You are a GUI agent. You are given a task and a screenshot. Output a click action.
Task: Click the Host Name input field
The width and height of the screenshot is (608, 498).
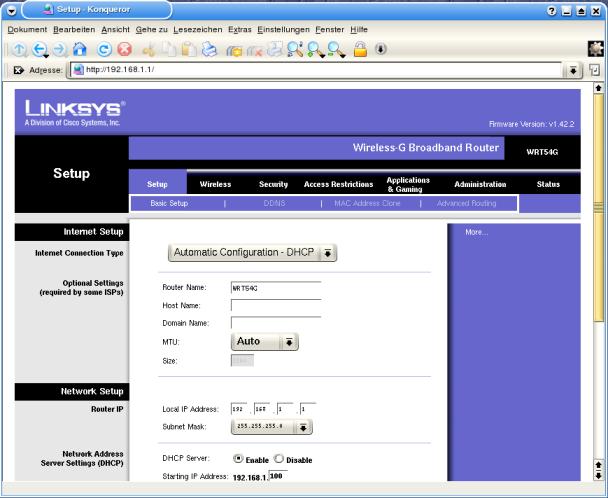(x=275, y=305)
